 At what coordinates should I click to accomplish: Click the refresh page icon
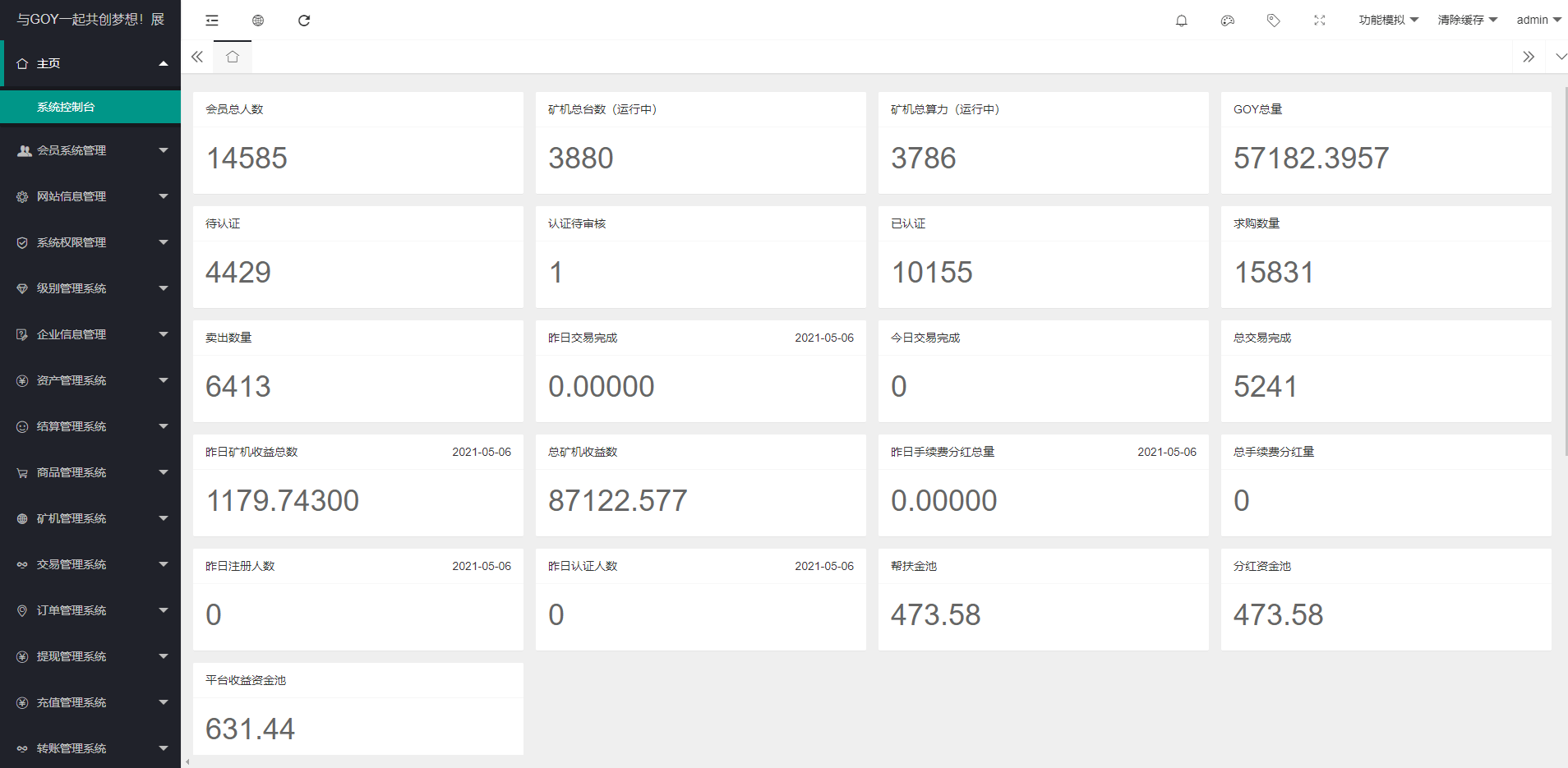tap(304, 21)
